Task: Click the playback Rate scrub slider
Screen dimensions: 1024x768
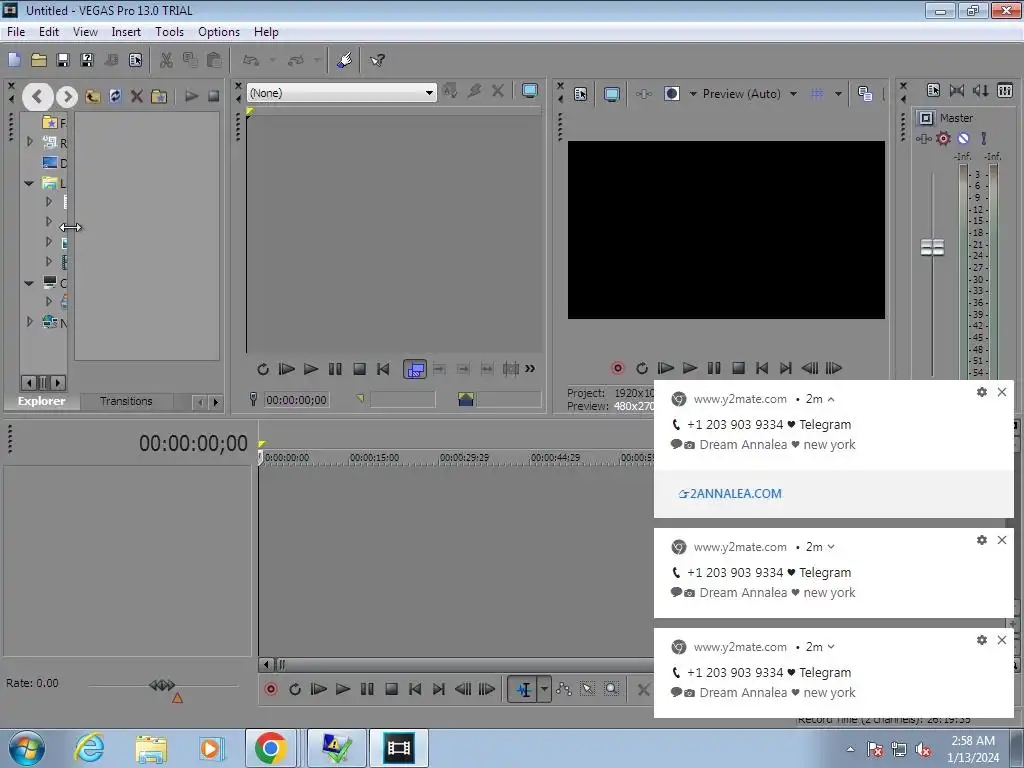Action: click(x=162, y=685)
